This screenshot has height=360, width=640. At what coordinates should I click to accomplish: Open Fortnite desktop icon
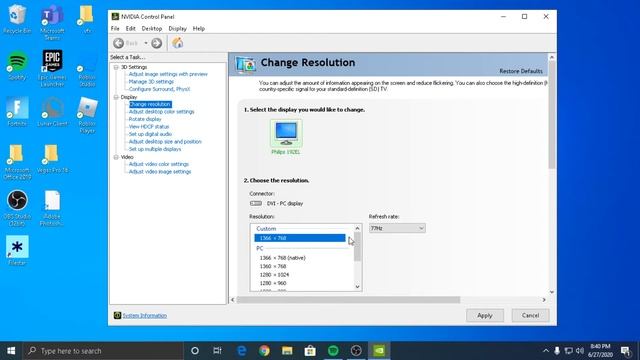click(17, 112)
